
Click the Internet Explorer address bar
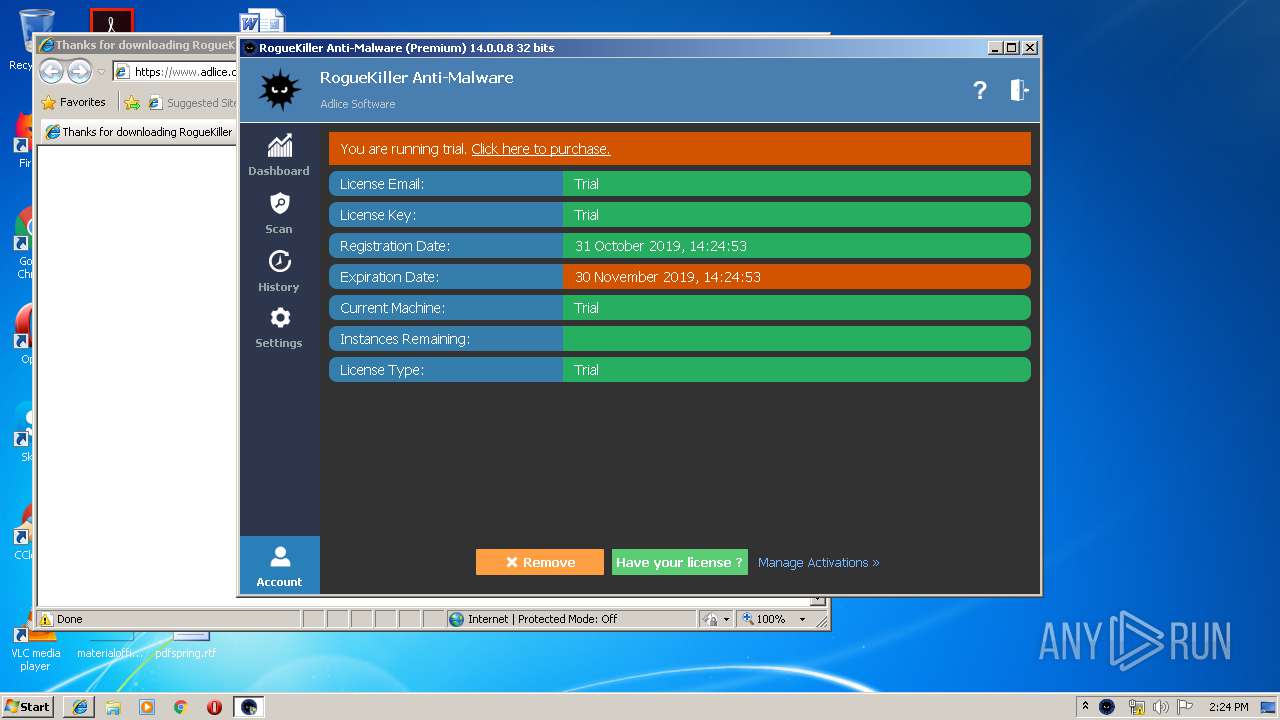[x=175, y=71]
